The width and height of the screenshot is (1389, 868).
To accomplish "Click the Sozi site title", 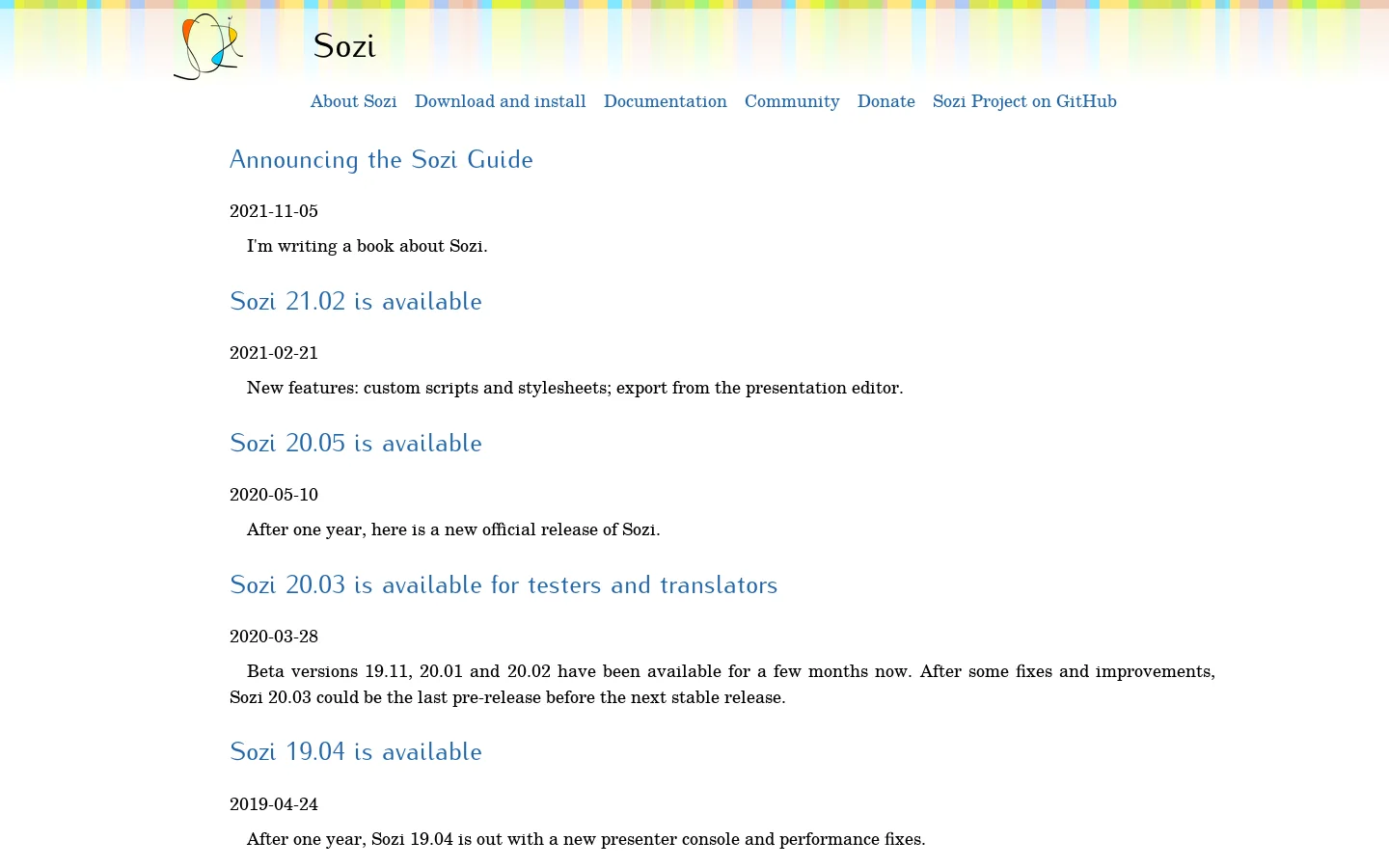I will 344,45.
